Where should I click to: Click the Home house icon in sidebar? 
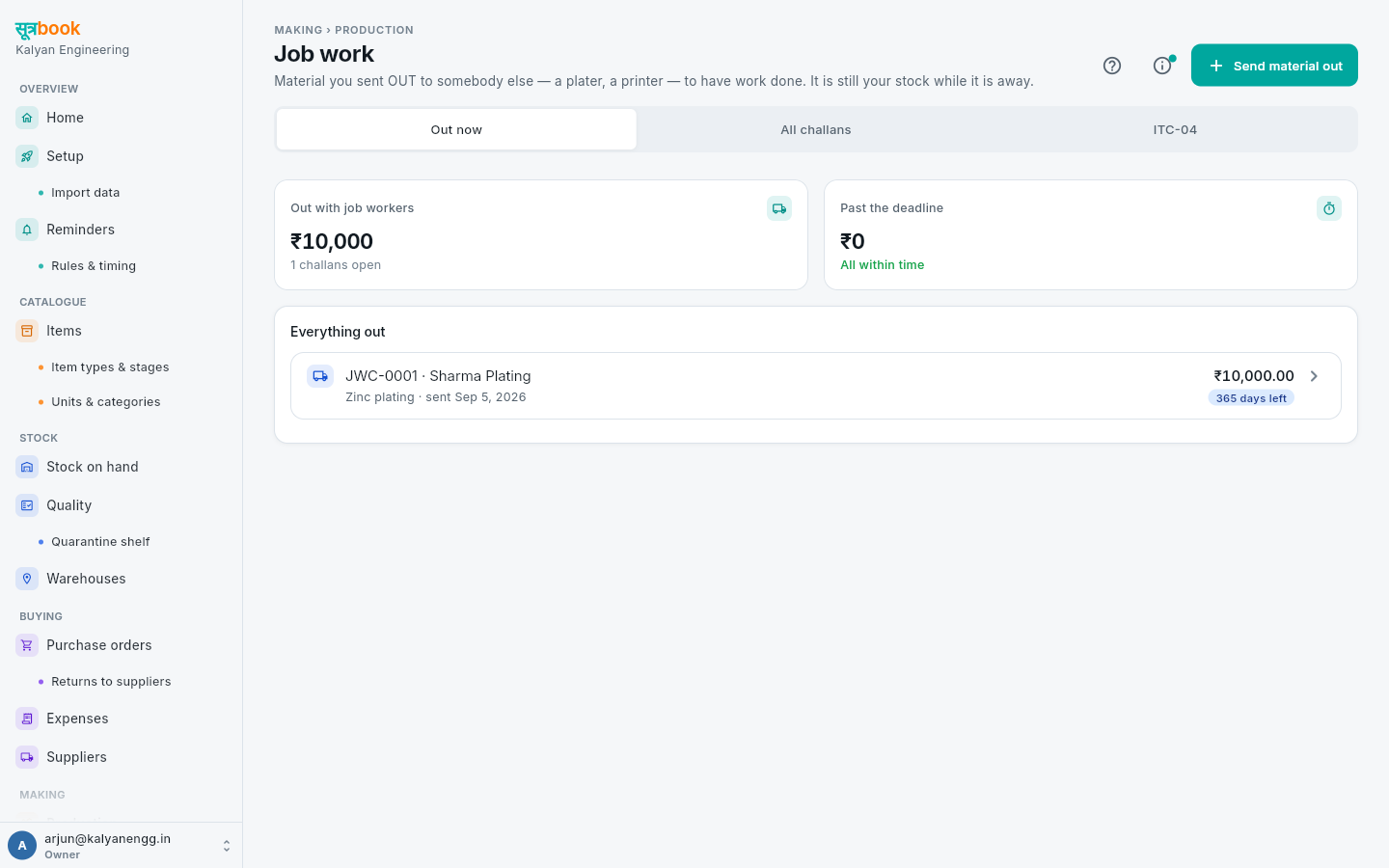tap(27, 118)
